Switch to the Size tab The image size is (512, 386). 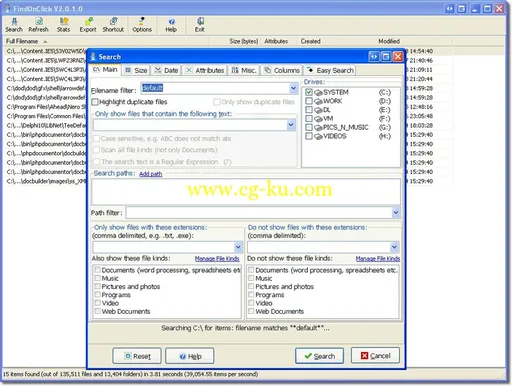click(136, 70)
